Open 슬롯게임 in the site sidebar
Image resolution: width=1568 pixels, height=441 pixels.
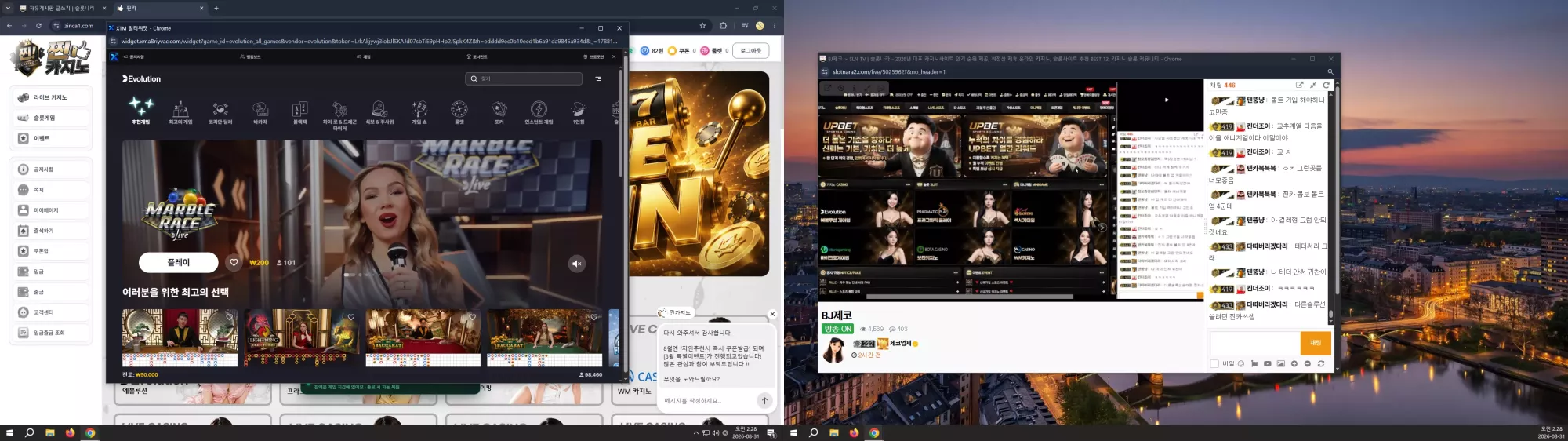(x=51, y=118)
